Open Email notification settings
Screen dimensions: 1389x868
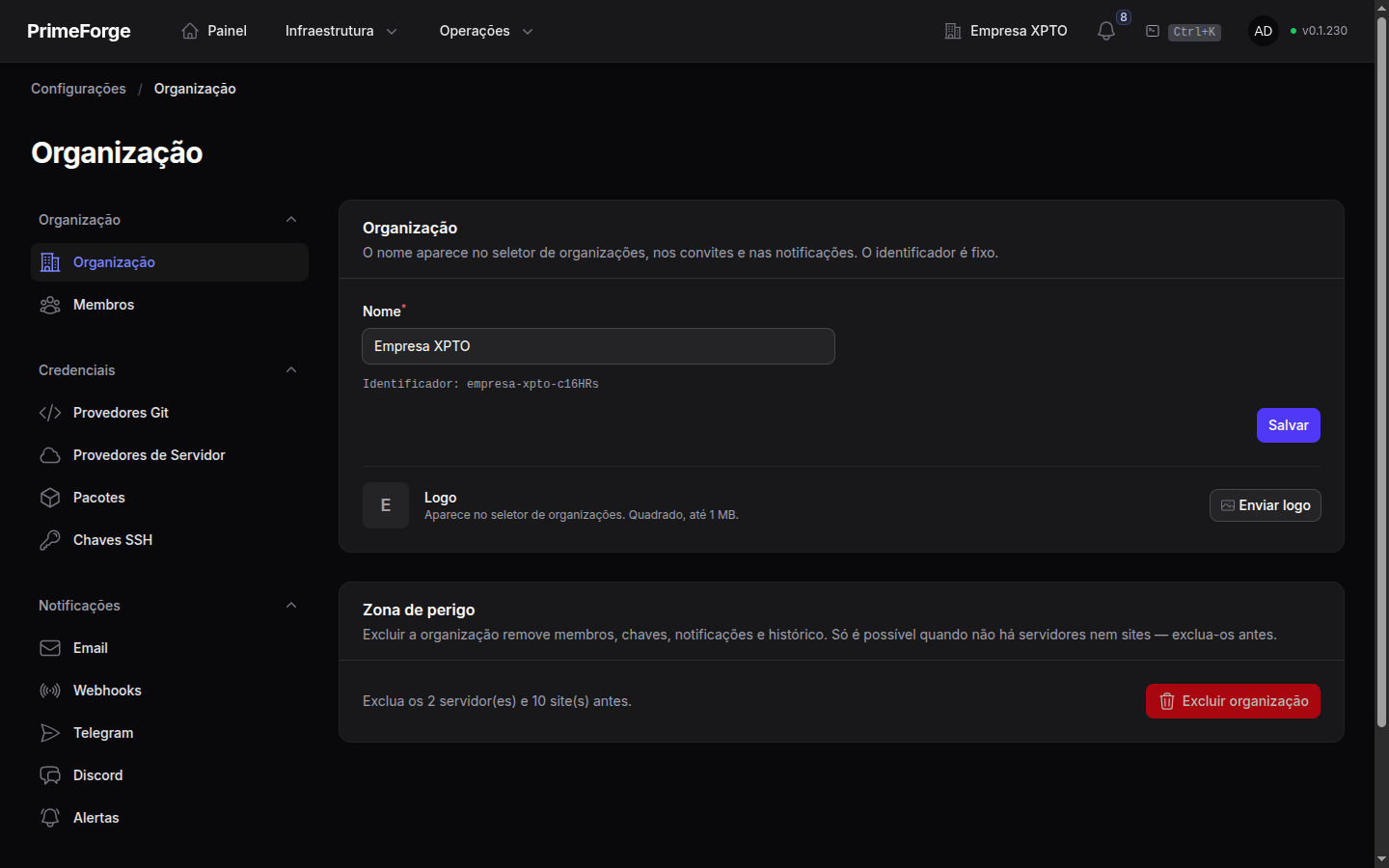point(170,648)
